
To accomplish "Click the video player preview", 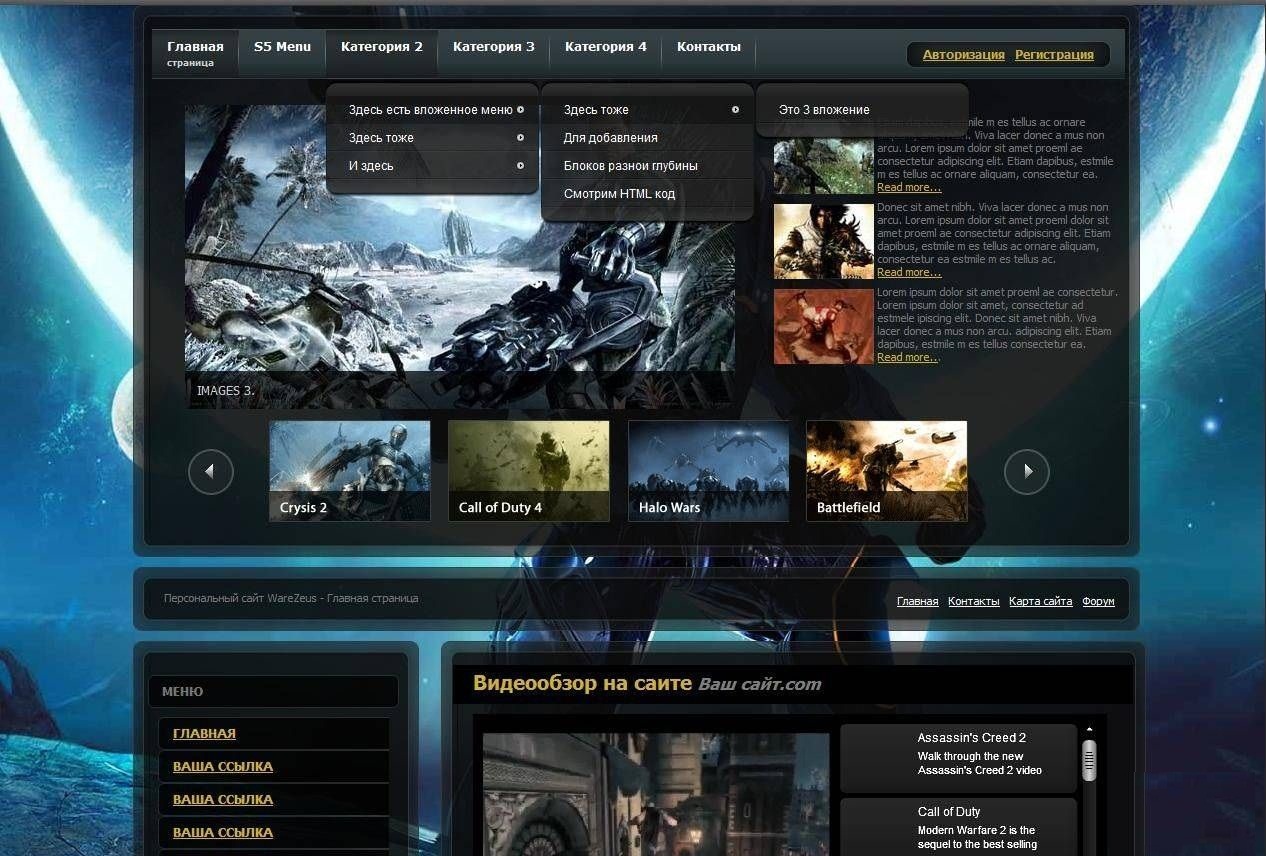I will pos(656,794).
